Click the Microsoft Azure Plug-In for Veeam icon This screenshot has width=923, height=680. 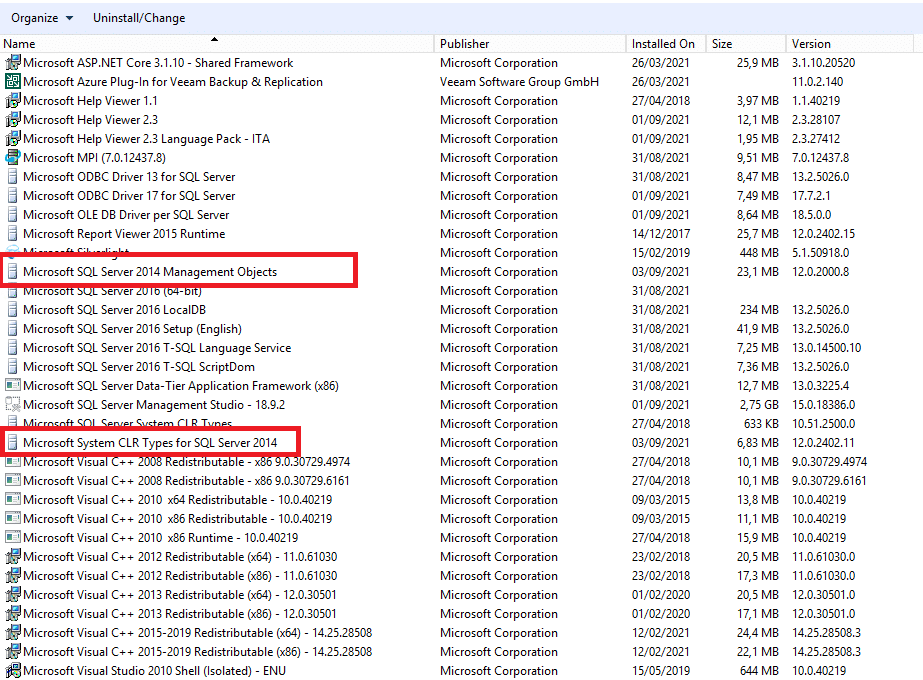tap(12, 81)
